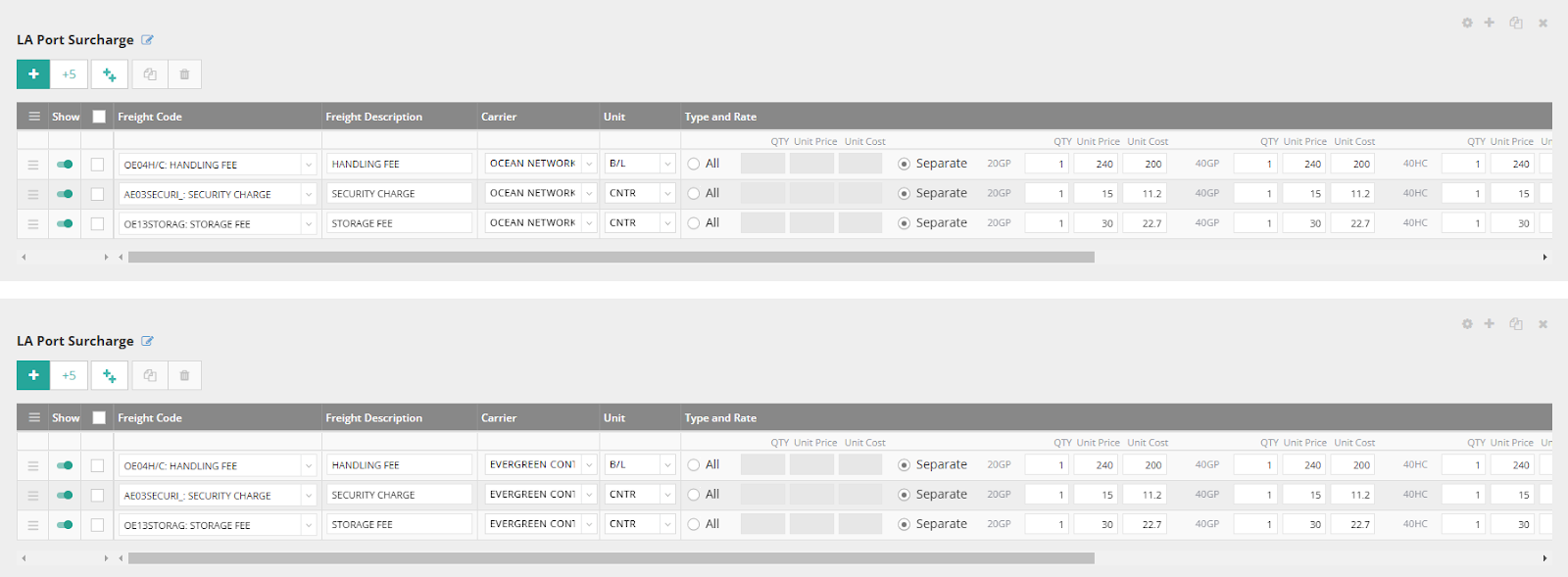Expand the Evergreen carrier dropdown on Handling Fee row
The width and height of the screenshot is (1568, 577).
click(589, 465)
